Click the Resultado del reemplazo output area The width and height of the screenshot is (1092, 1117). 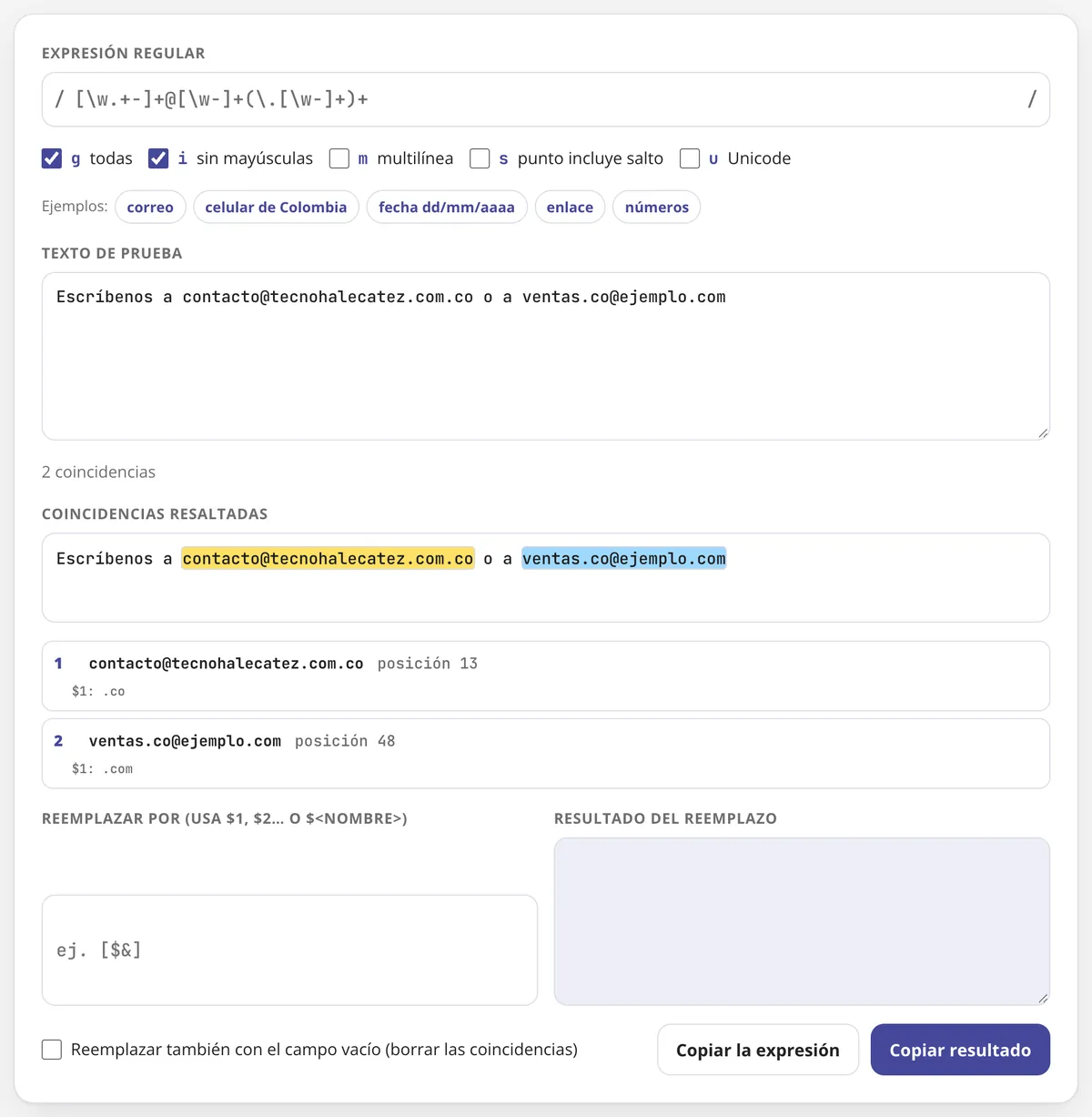(x=802, y=921)
